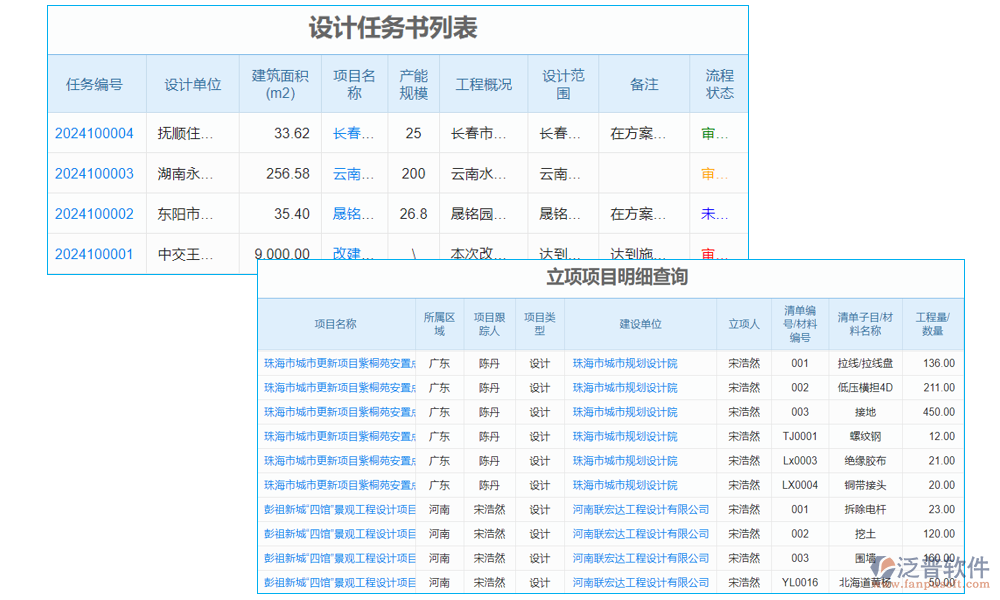Click the 泛普软件 watermark logo

[x=932, y=565]
